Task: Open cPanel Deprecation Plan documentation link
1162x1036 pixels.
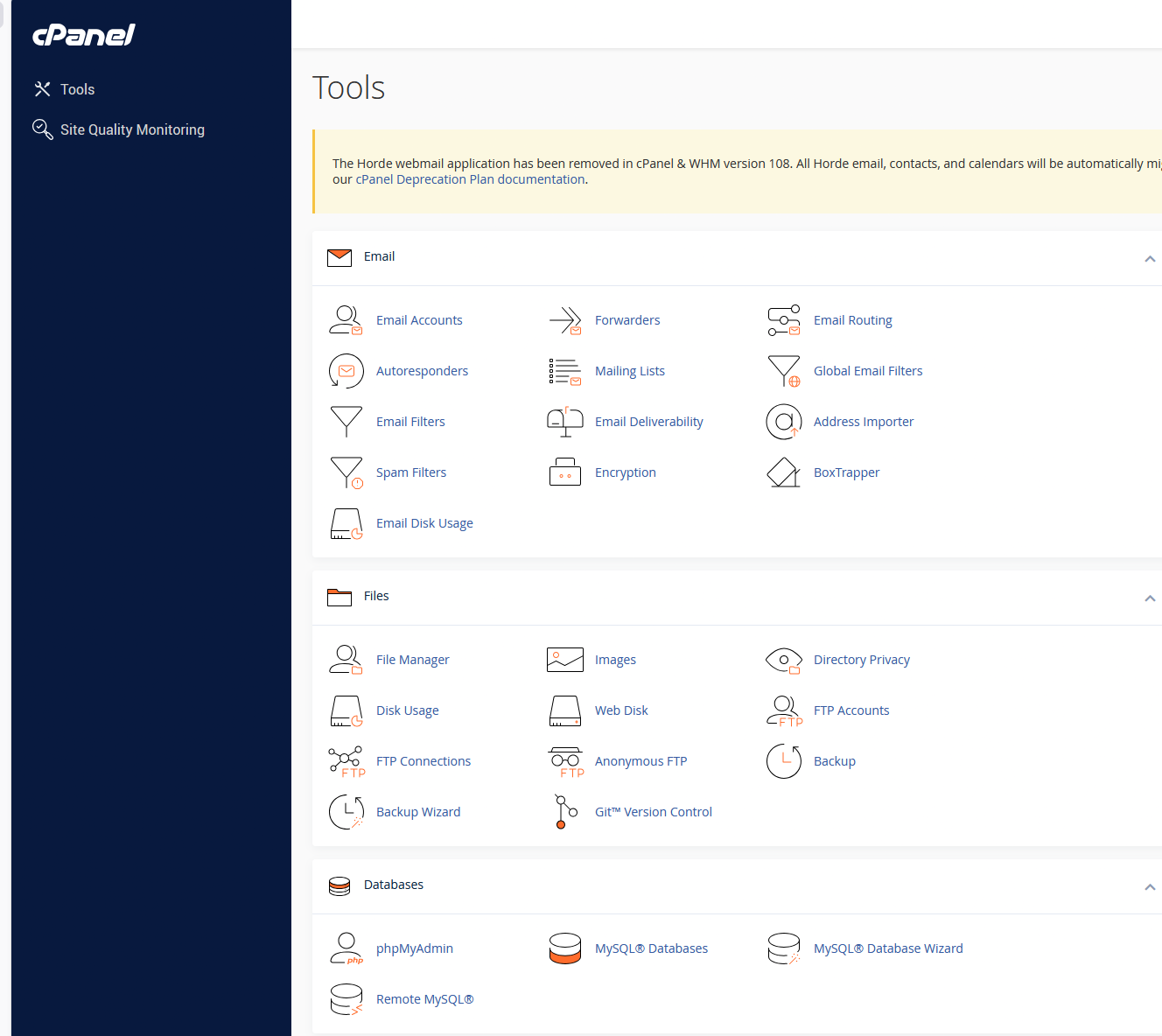Action: point(470,179)
